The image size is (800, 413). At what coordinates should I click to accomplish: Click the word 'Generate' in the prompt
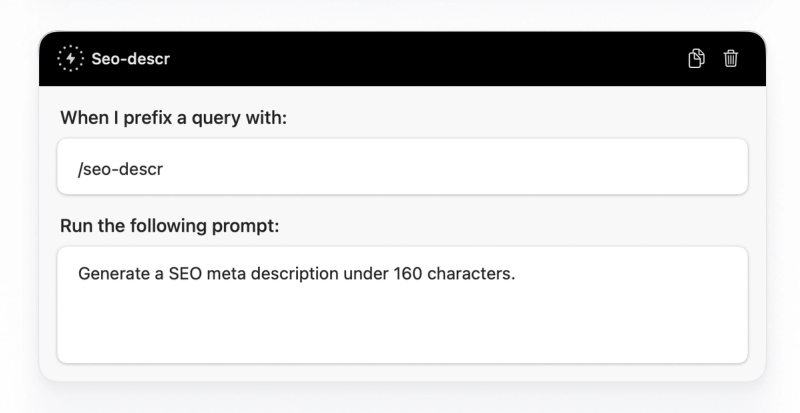[x=114, y=274]
